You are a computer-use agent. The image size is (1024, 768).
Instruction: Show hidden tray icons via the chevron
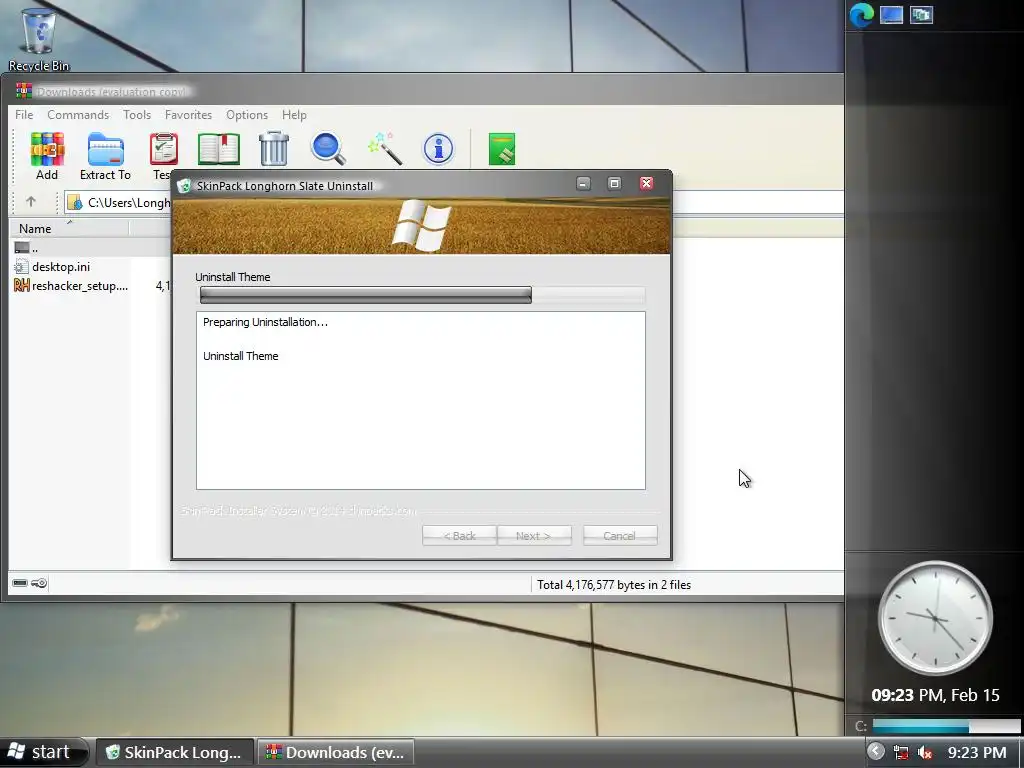876,752
